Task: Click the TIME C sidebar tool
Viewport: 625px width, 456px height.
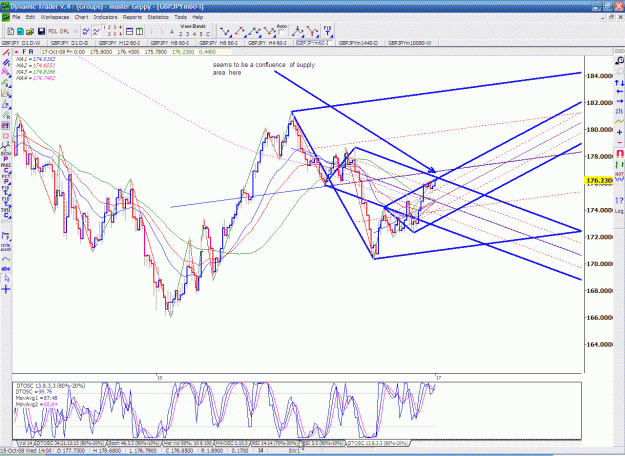Action: click(6, 213)
